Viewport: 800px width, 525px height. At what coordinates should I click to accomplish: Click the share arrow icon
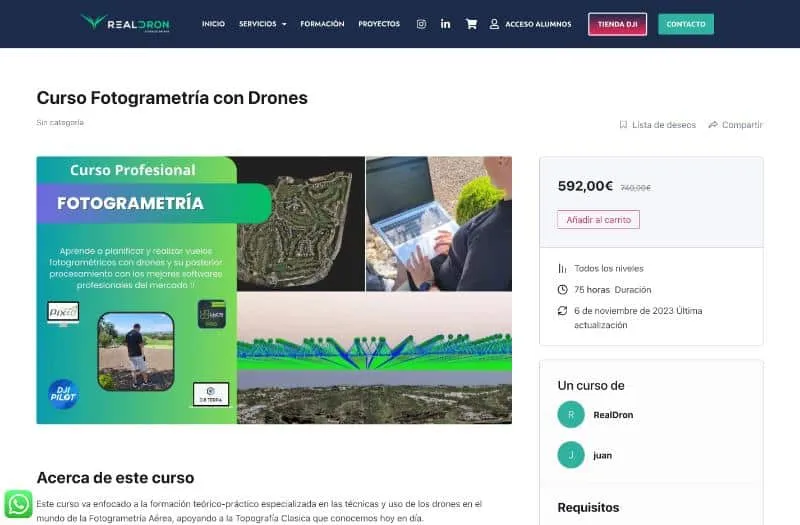click(x=713, y=124)
